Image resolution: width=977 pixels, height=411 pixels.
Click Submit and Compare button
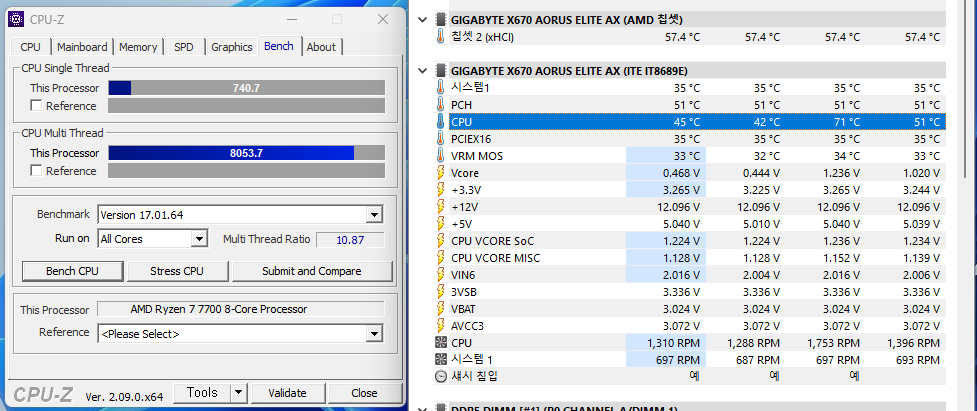tap(312, 272)
